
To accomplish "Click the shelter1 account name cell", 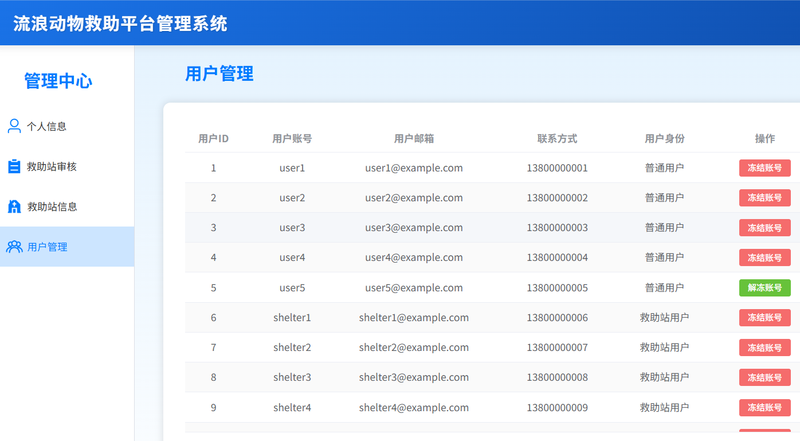I will coord(292,317).
